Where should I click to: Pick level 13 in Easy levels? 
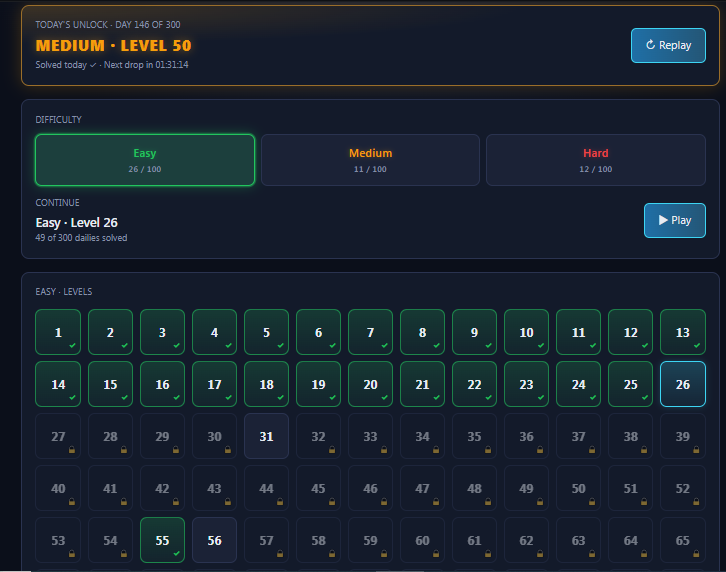click(x=682, y=332)
